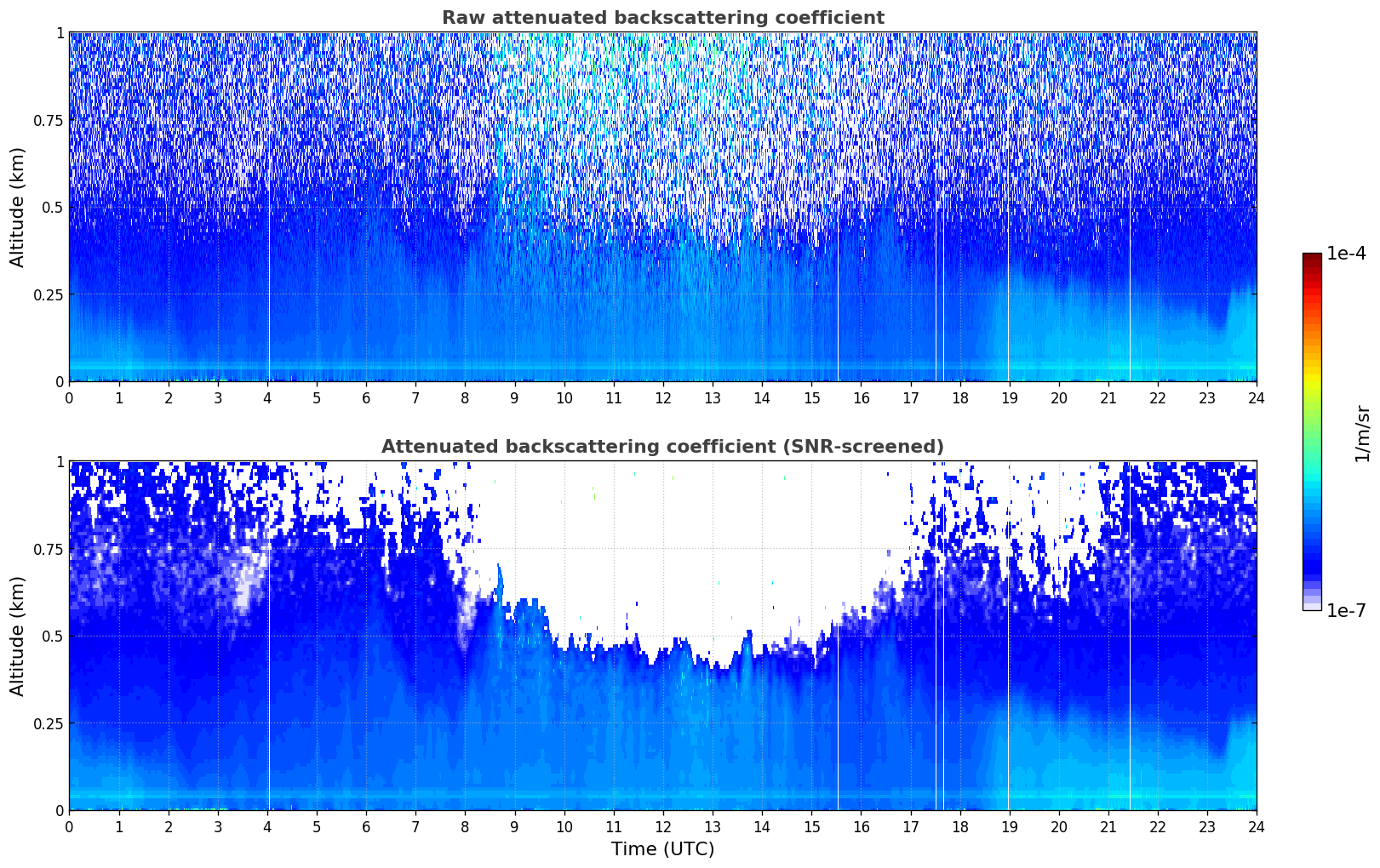This screenshot has height=868, width=1380.
Task: Click the 0.75 altitude tick on the top plot
Action: (x=49, y=120)
